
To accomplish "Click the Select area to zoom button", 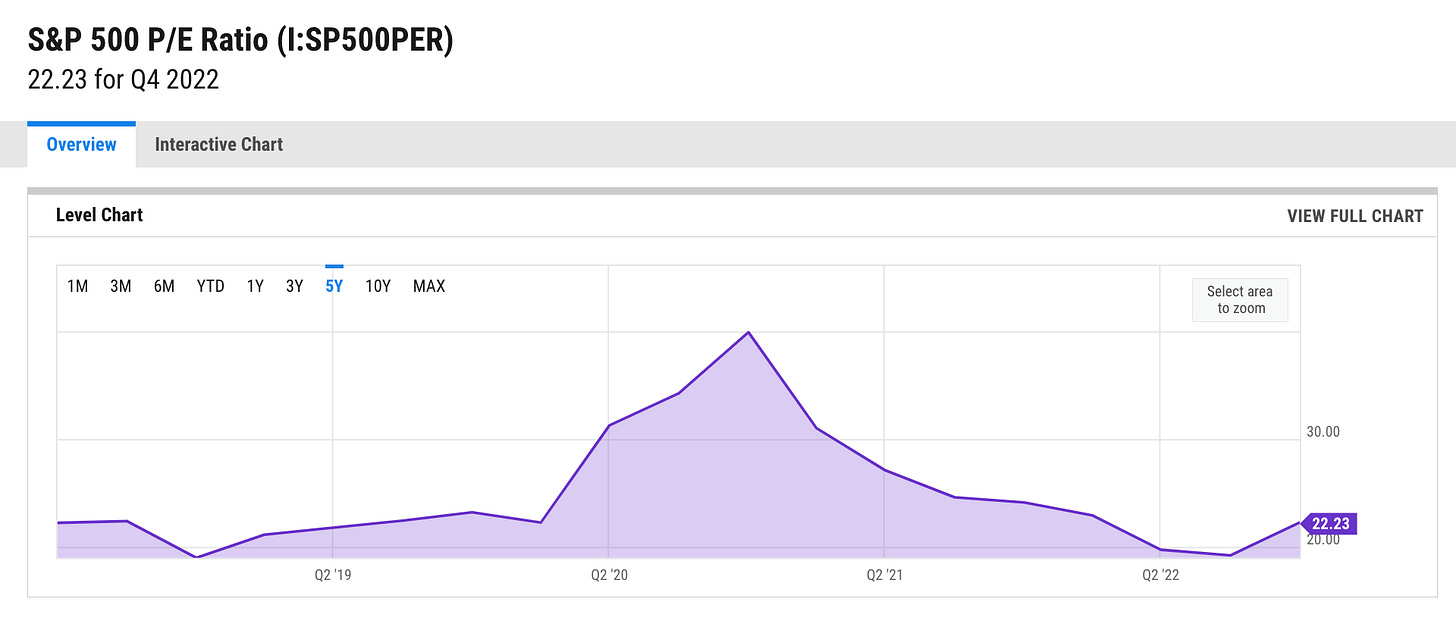I will [1240, 300].
